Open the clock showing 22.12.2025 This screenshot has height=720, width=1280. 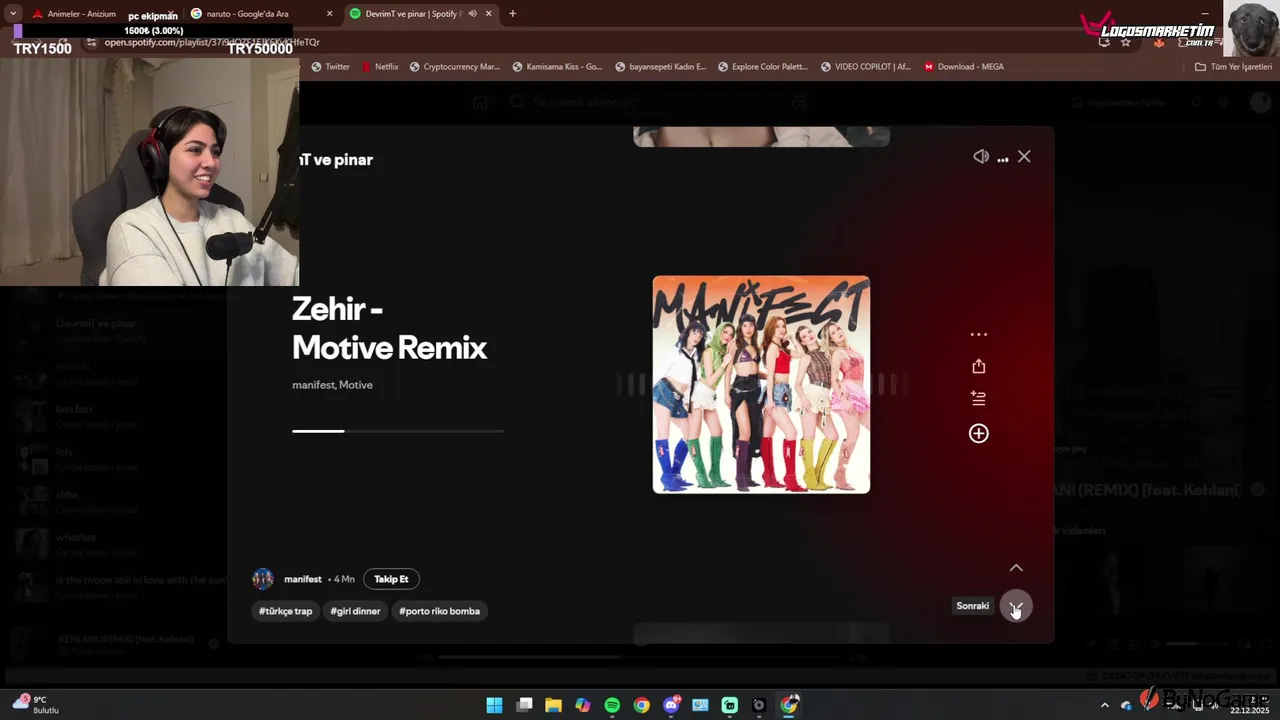point(1249,705)
